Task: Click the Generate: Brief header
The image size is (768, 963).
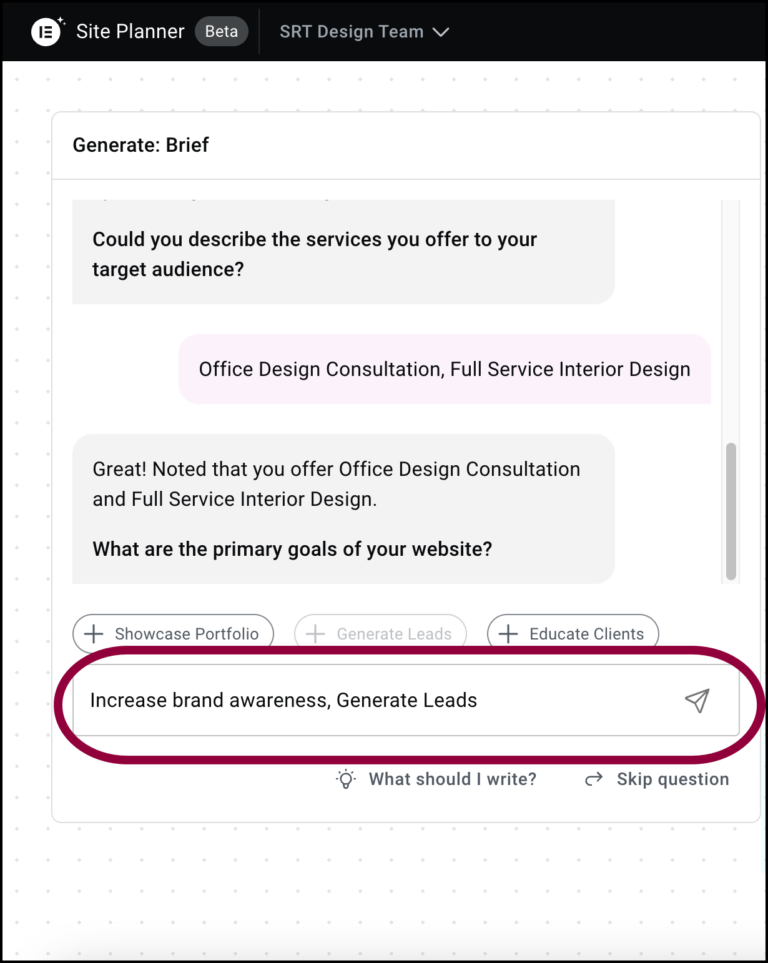Action: tap(141, 145)
